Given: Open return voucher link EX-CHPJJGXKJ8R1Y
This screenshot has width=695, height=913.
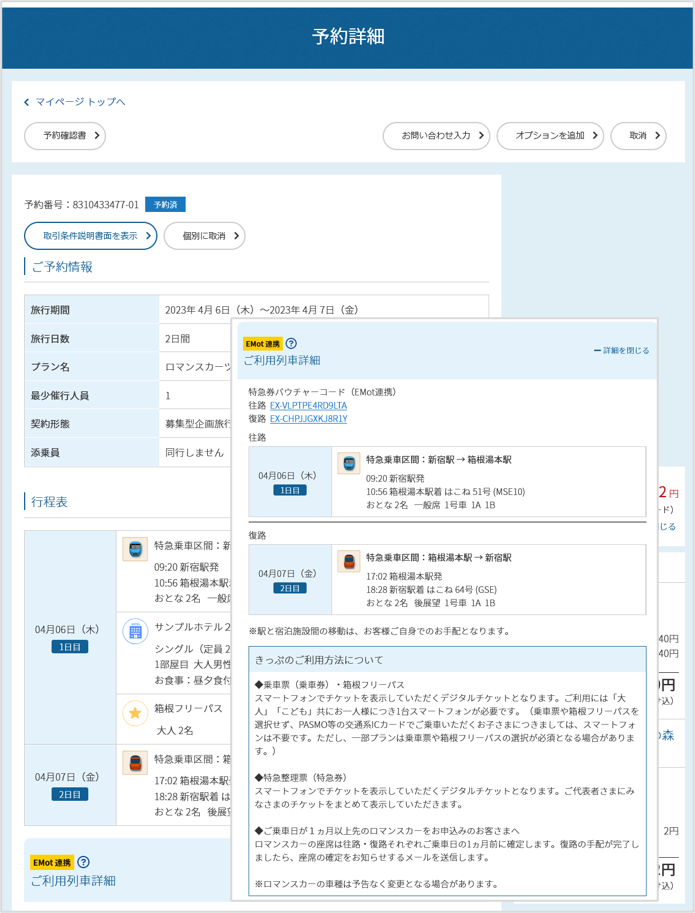Looking at the screenshot, I should tap(309, 419).
